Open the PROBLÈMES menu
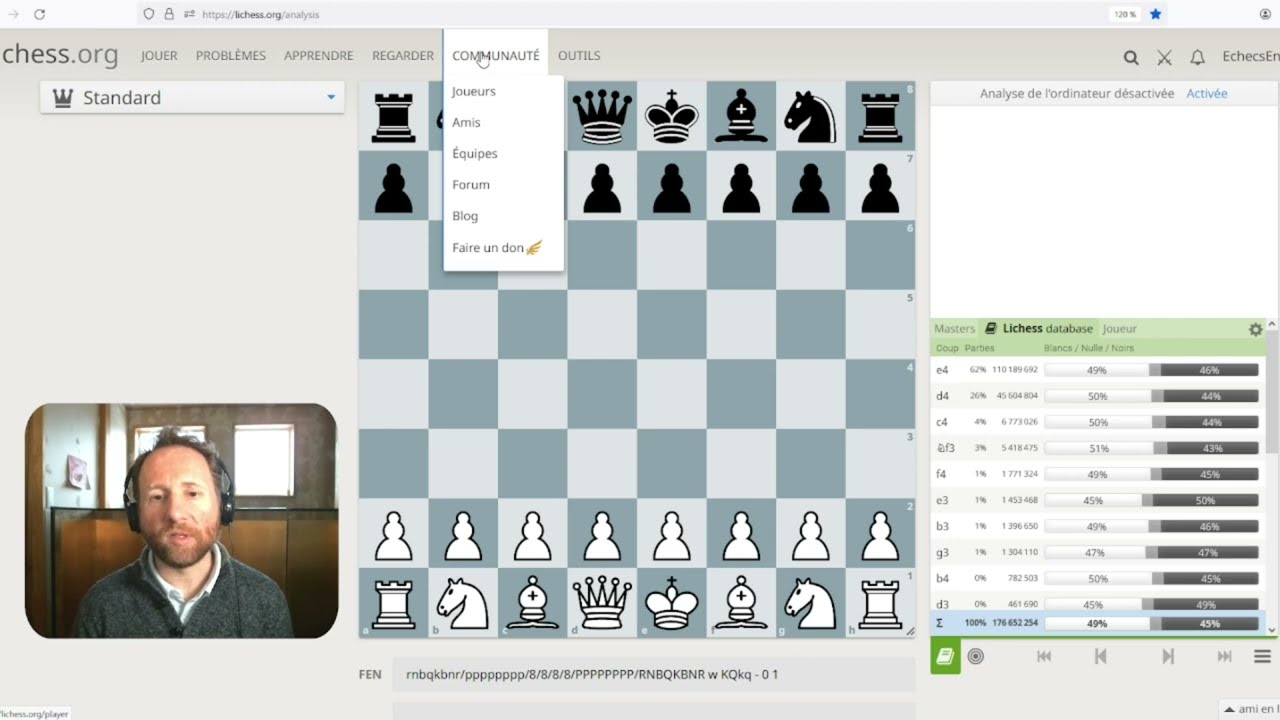 tap(231, 56)
